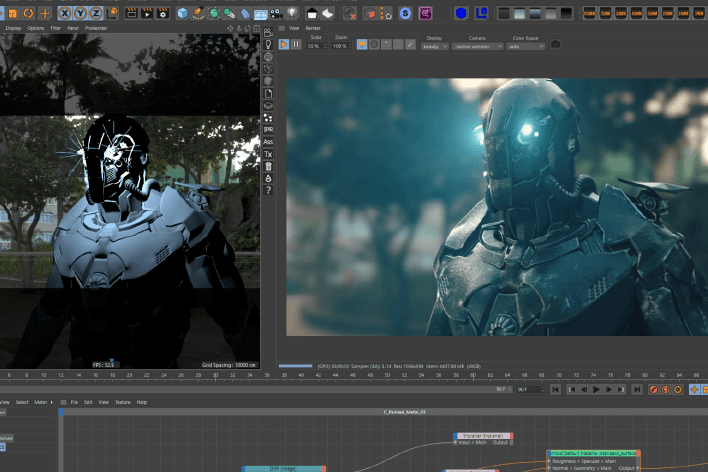Viewport: 708px width, 472px height.
Task: Open the green Extrude generator icon
Action: pos(229,14)
